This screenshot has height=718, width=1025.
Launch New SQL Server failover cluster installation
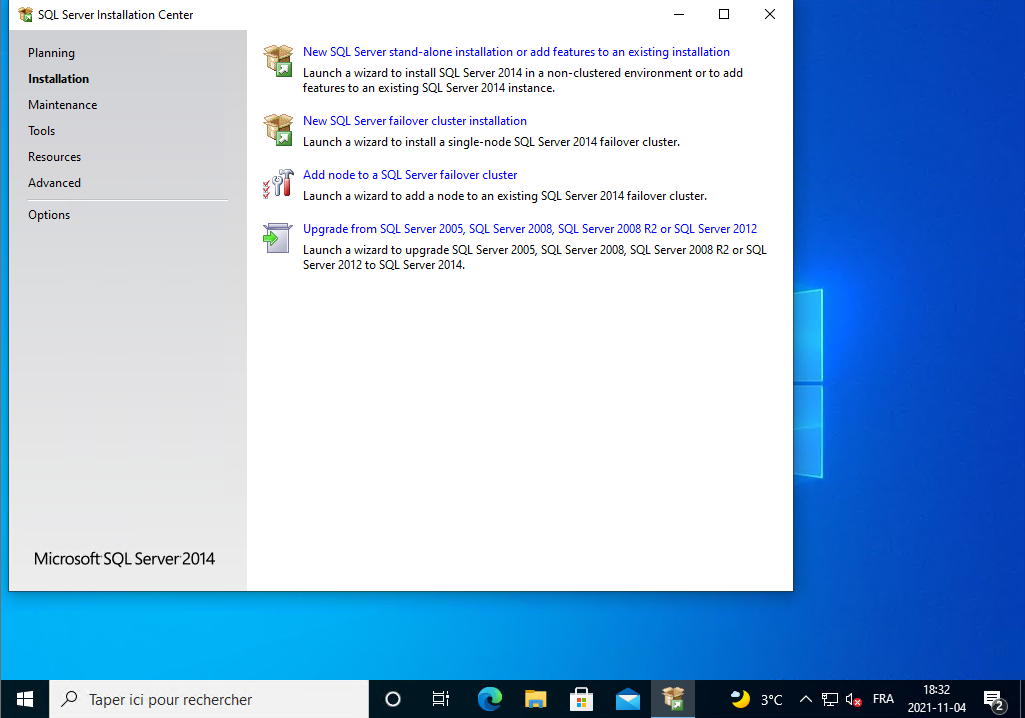tap(414, 121)
